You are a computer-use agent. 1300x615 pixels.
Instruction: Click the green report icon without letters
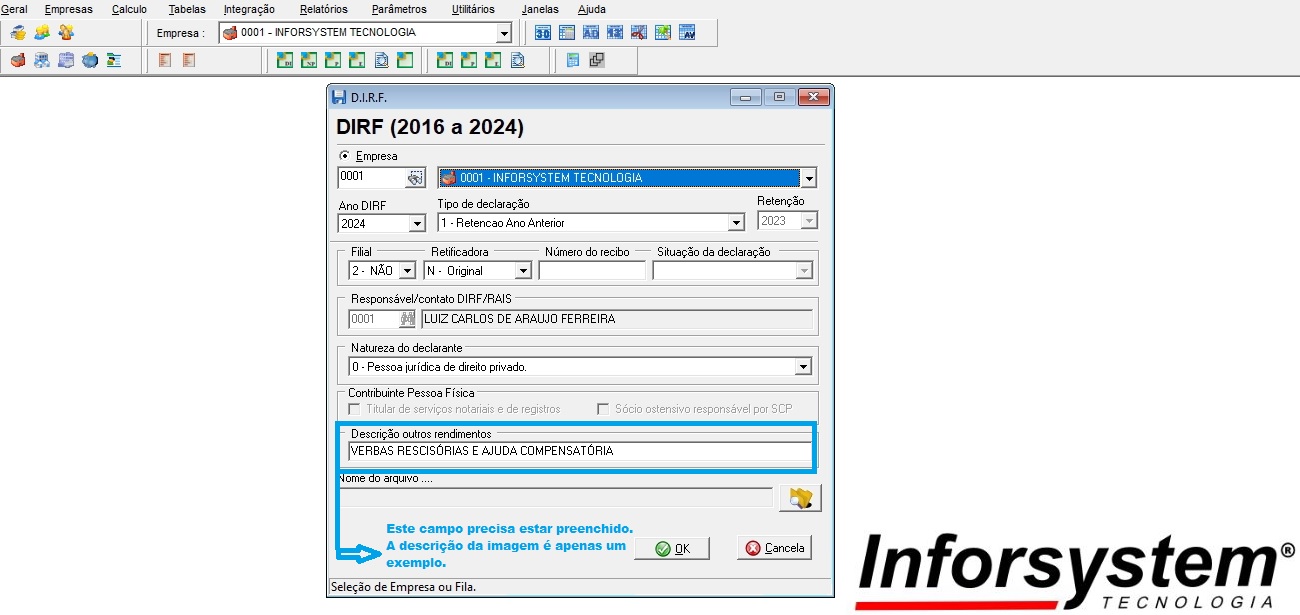(x=404, y=60)
